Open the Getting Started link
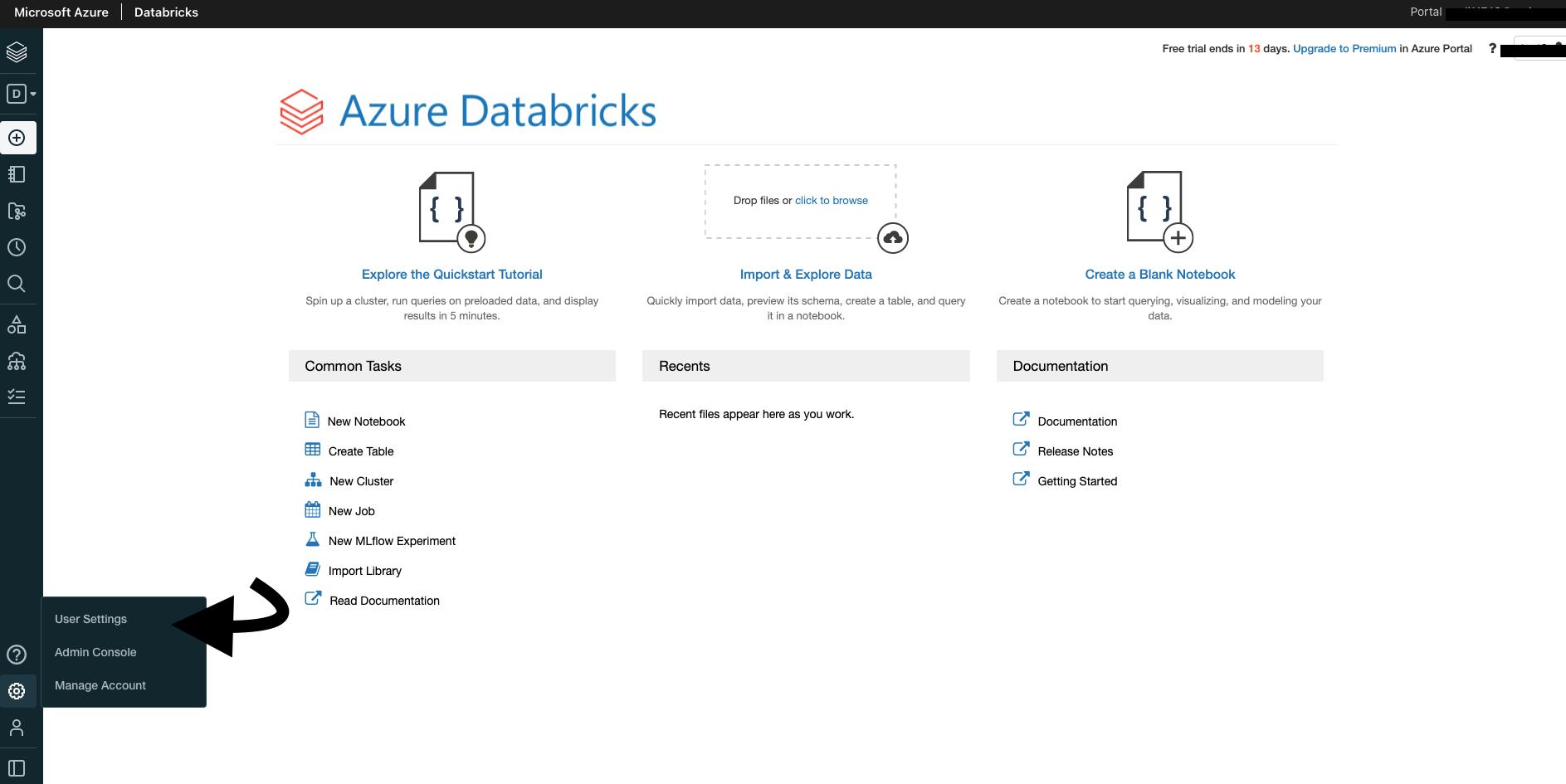This screenshot has height=784, width=1566. pyautogui.click(x=1077, y=481)
